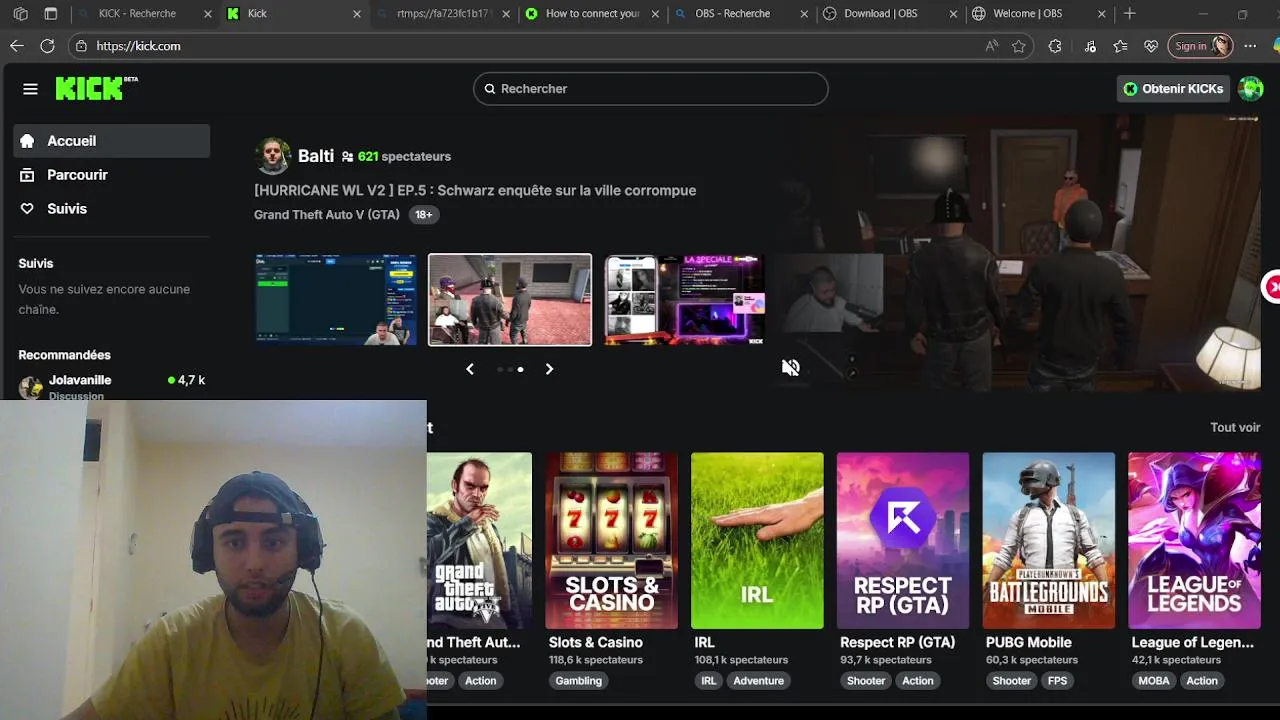This screenshot has height=720, width=1280.
Task: Click the red circular button at right edge
Action: click(x=1272, y=288)
